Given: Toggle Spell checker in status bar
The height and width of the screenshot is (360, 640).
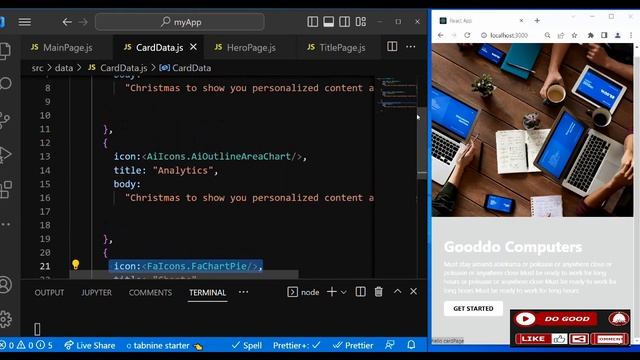Looking at the screenshot, I should (247, 345).
